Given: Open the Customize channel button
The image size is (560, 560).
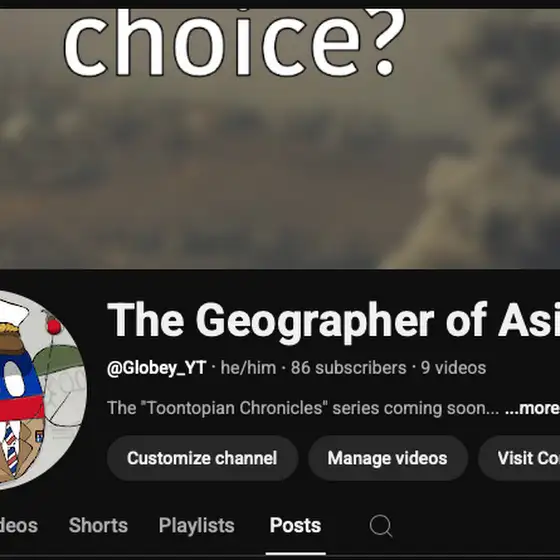Looking at the screenshot, I should [202, 458].
